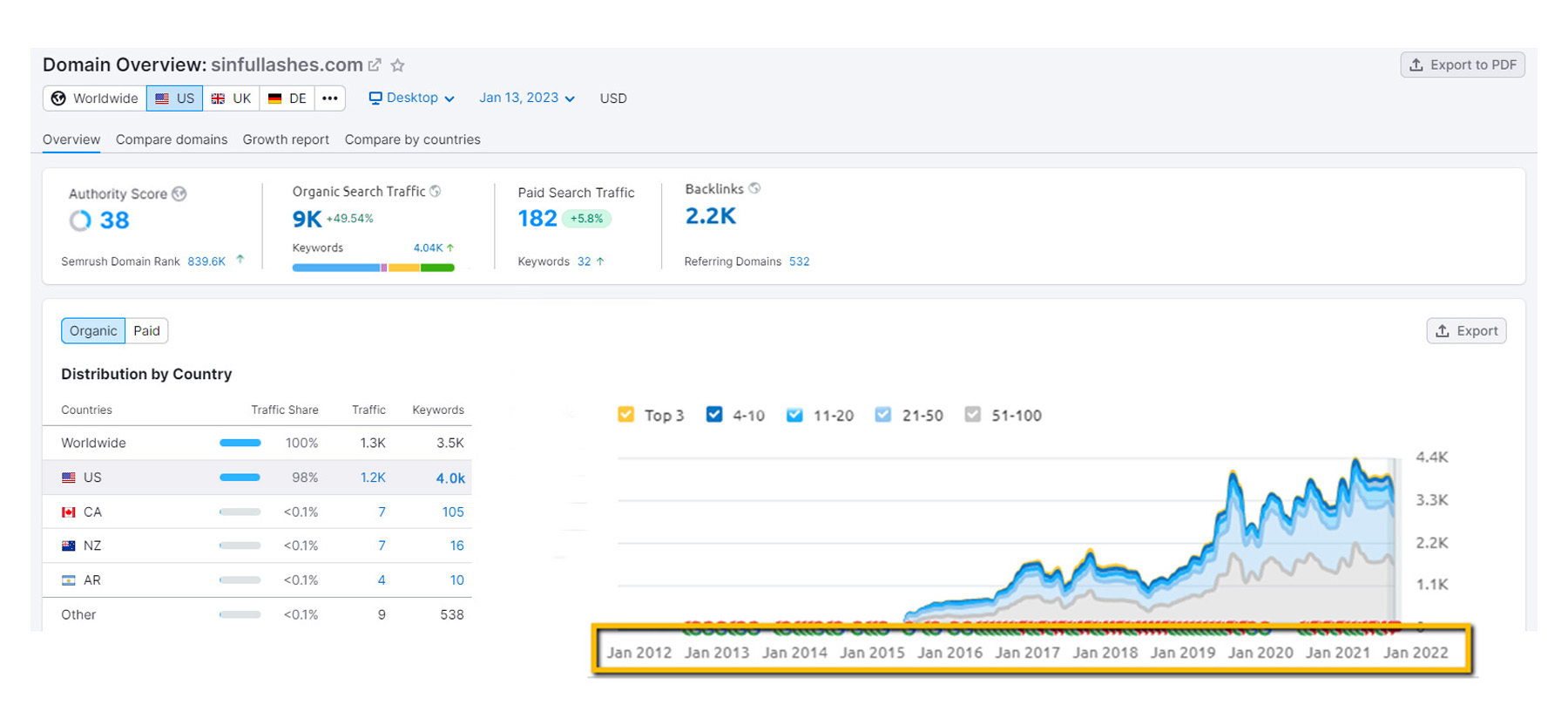Toggle the 4-10 positions checkbox
Image resolution: width=1568 pixels, height=725 pixels.
point(714,415)
